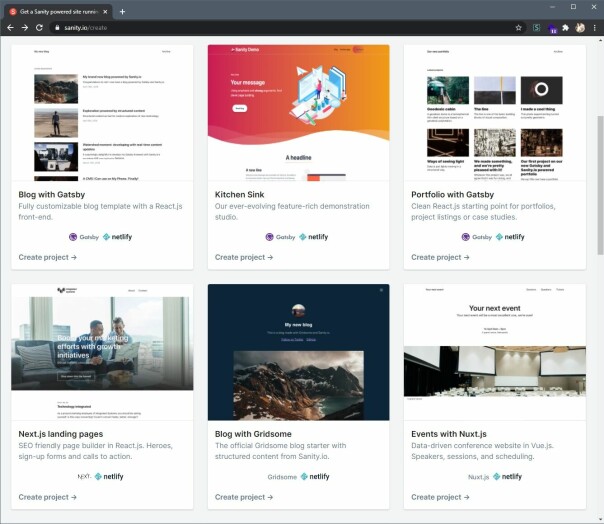Click the Netlify logo under Next.js landing pages
Image resolution: width=604 pixels, height=524 pixels.
tap(109, 477)
